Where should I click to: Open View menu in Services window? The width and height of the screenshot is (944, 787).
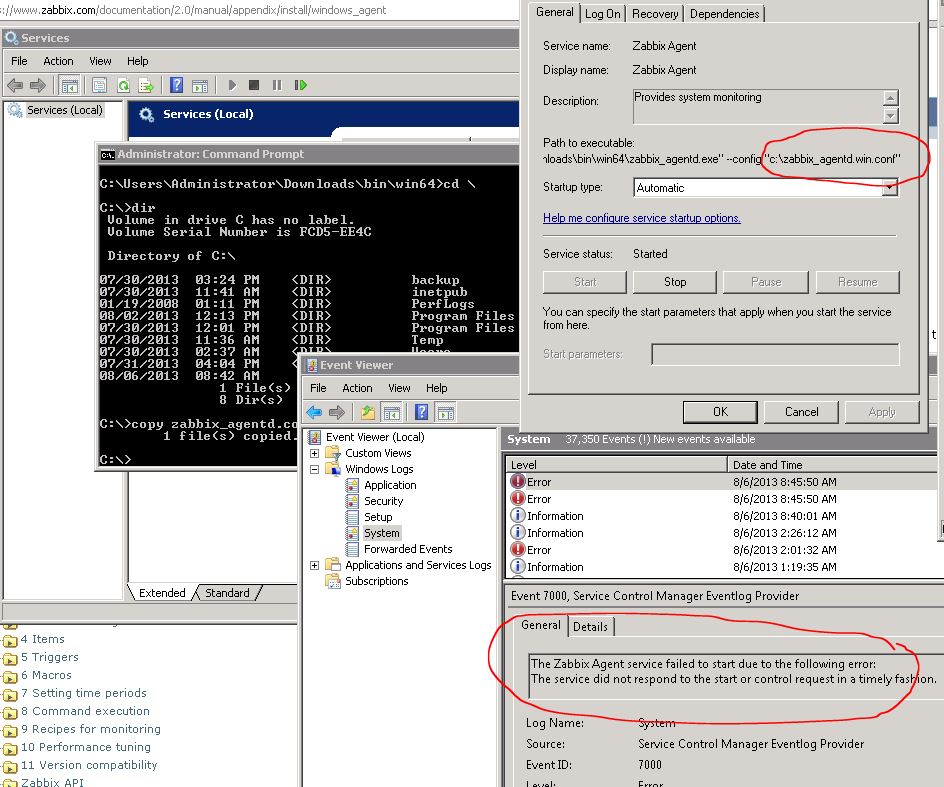101,61
